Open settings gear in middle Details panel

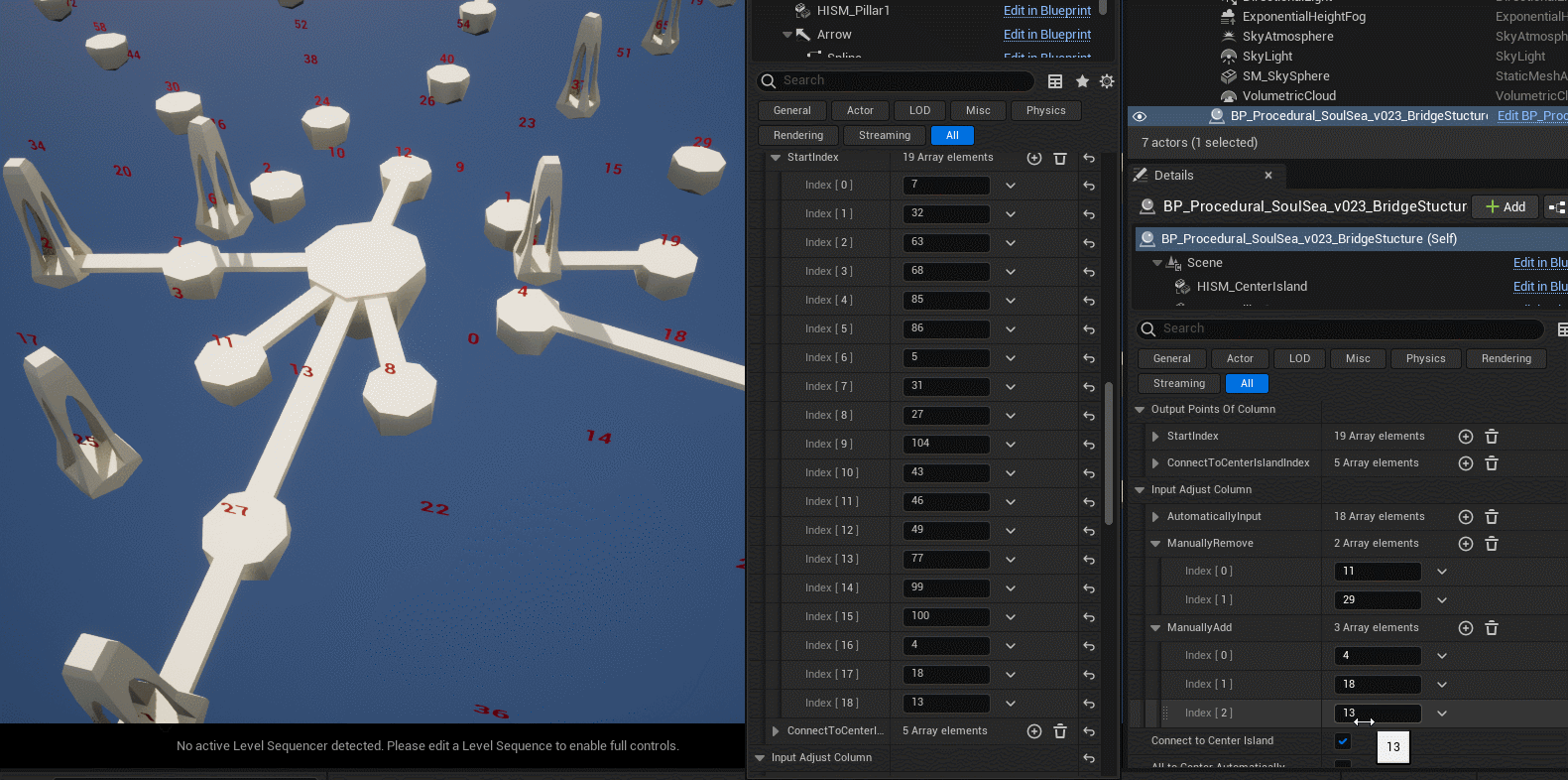1107,81
